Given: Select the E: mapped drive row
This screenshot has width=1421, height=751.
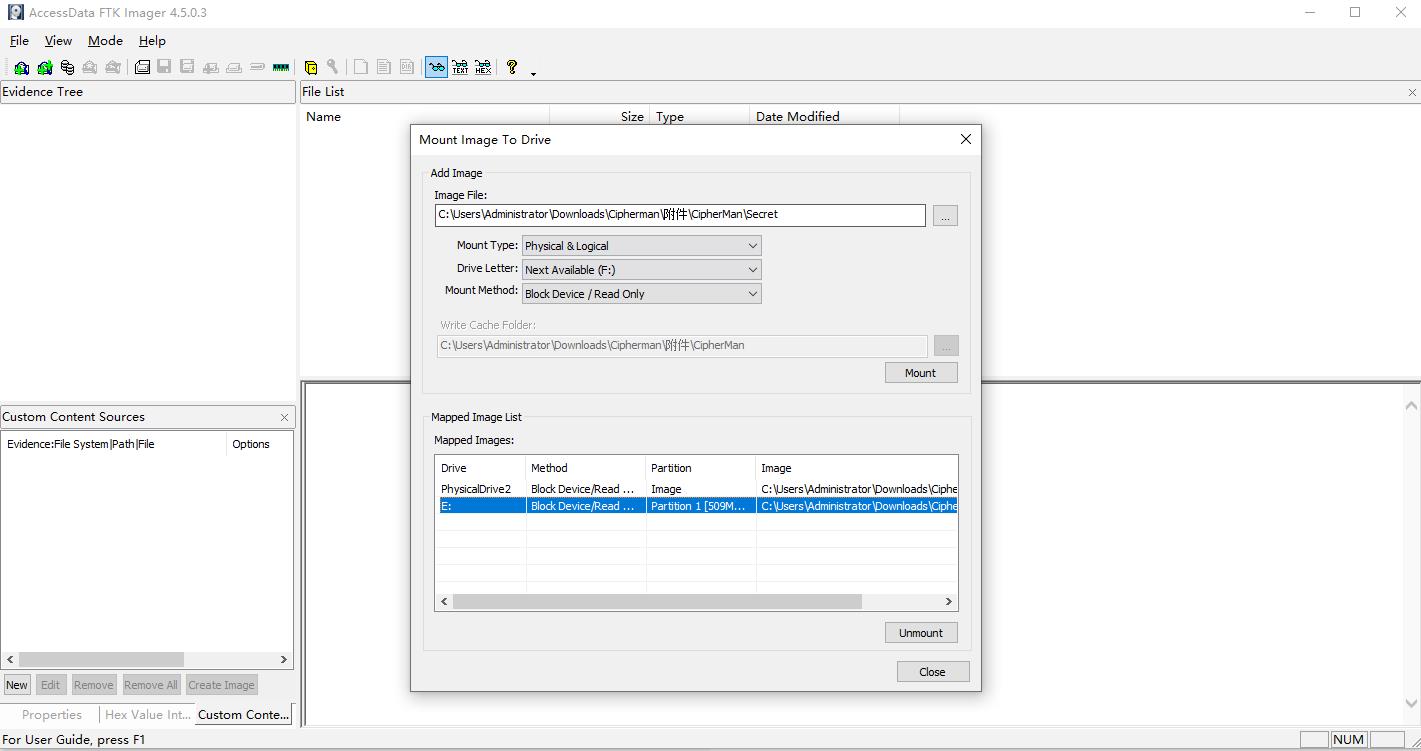Looking at the screenshot, I should pyautogui.click(x=697, y=506).
